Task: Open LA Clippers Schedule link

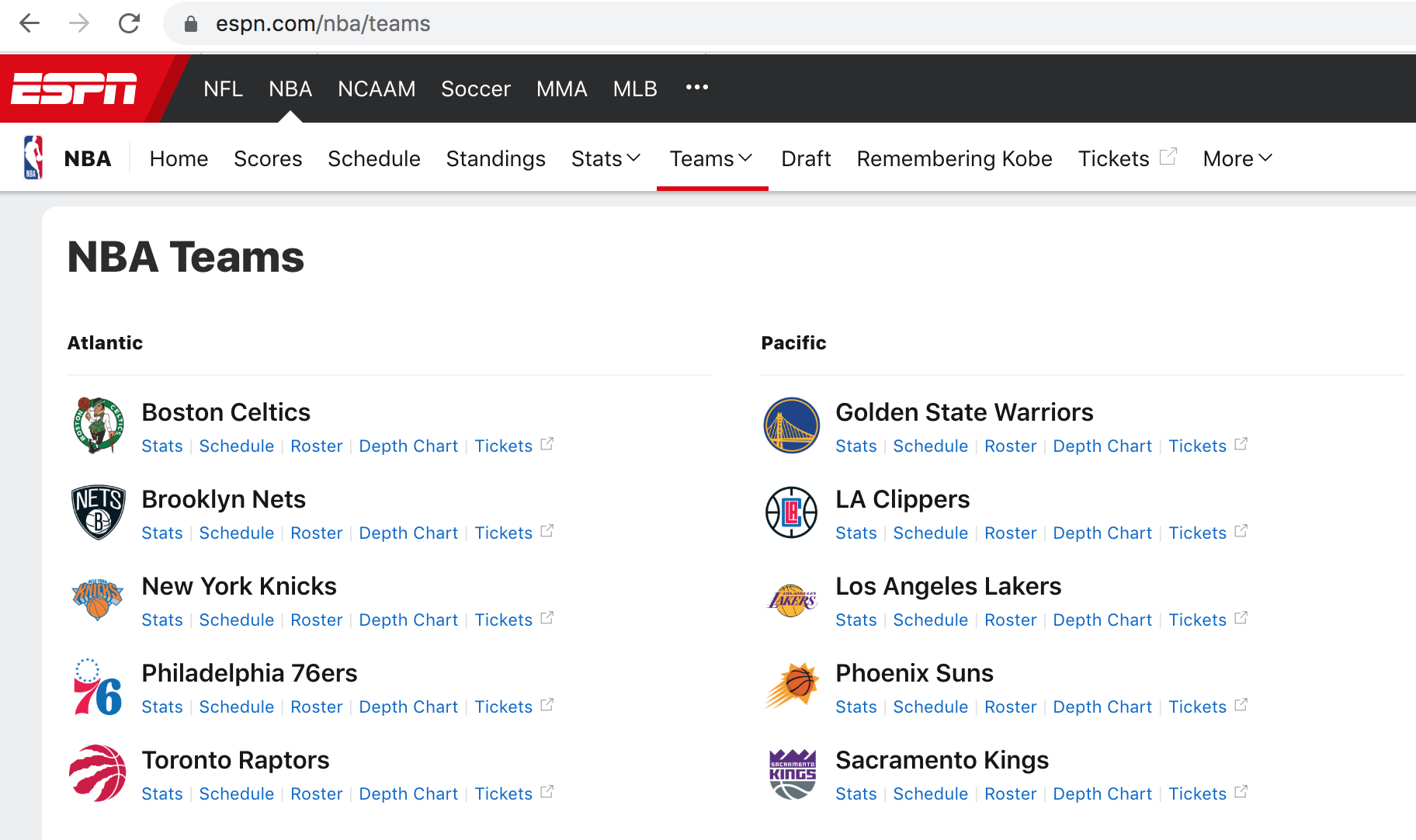Action: 931,533
